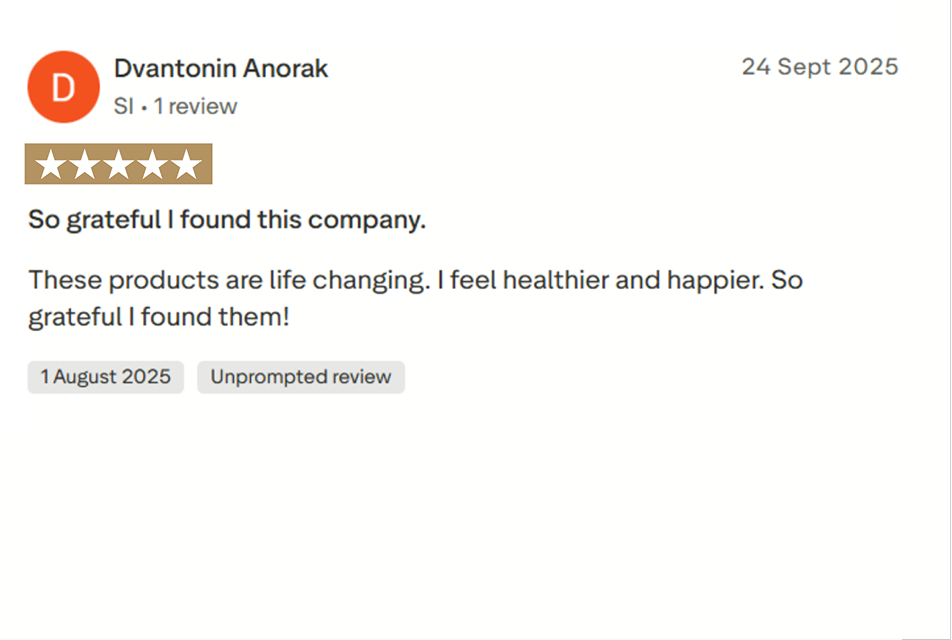This screenshot has height=640, width=952.
Task: Select the fourth rating star
Action: [x=152, y=165]
